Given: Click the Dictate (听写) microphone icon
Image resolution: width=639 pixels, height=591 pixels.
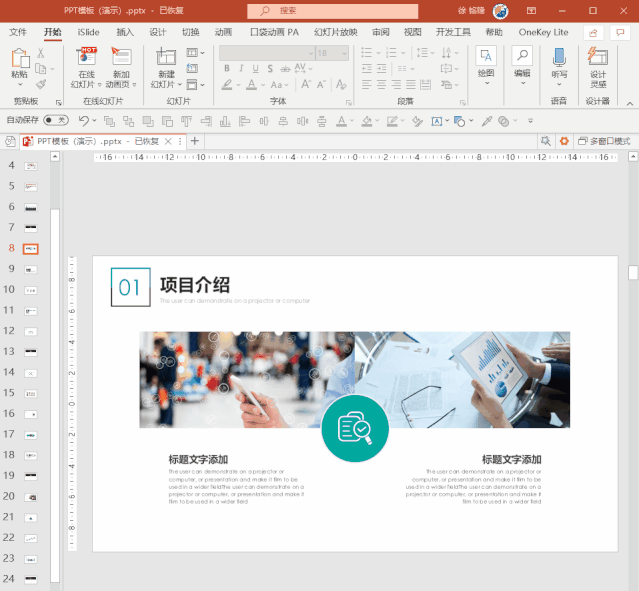Looking at the screenshot, I should (559, 57).
